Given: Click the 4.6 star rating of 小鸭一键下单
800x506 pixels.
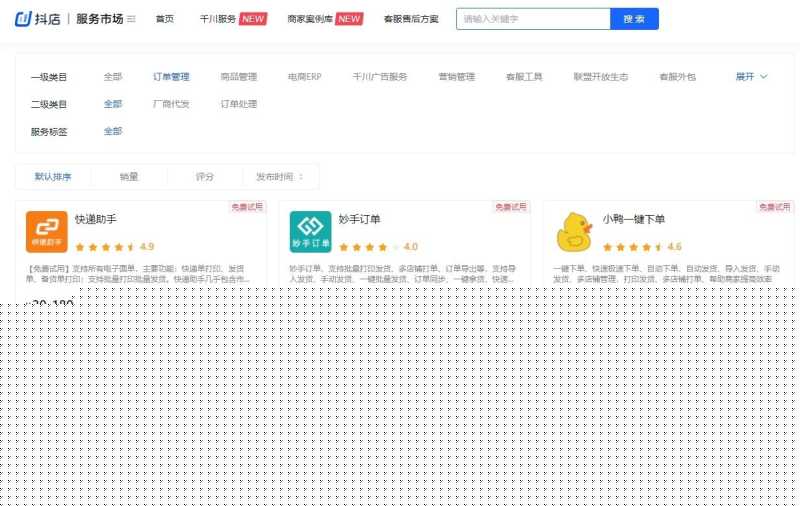Looking at the screenshot, I should tap(642, 247).
